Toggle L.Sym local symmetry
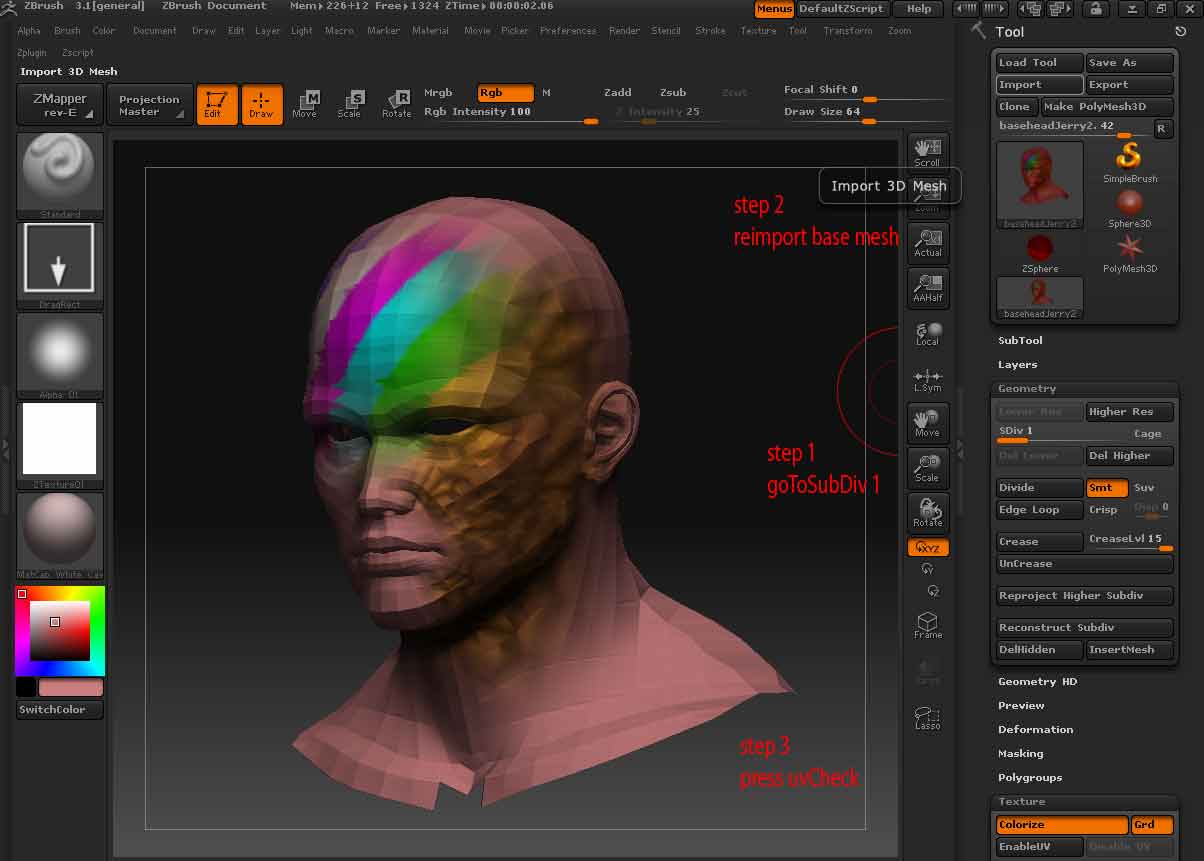The image size is (1204, 861). (x=928, y=380)
